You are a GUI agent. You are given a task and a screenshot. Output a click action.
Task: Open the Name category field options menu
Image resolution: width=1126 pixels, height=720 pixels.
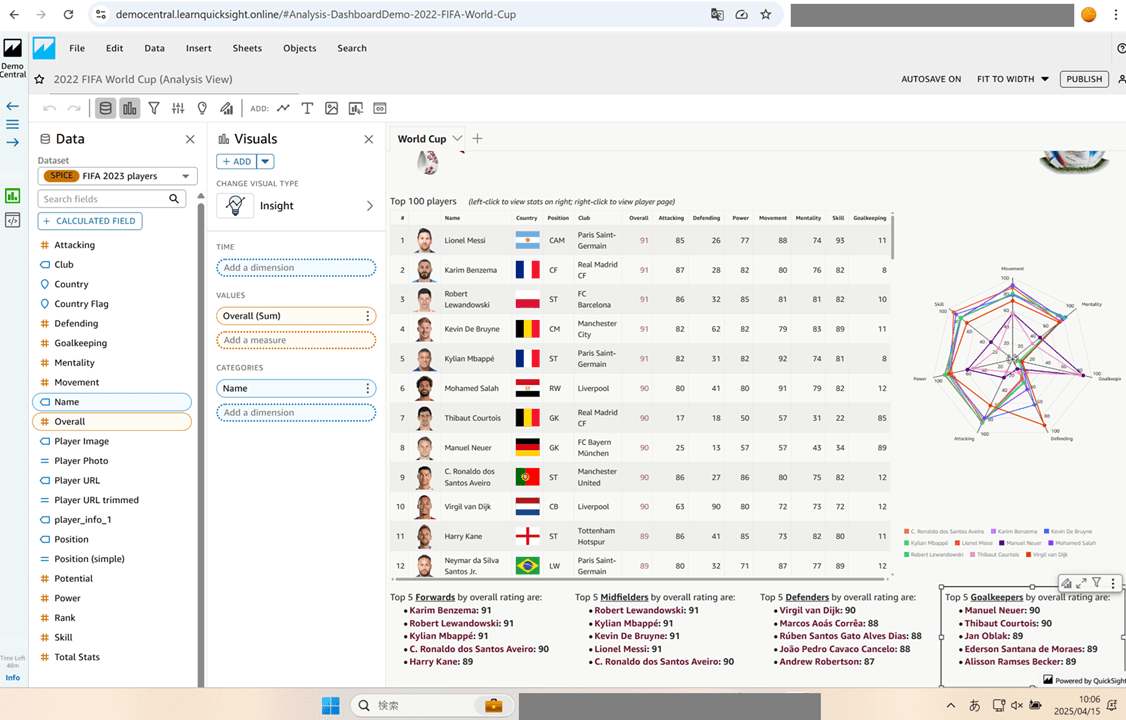(x=368, y=388)
